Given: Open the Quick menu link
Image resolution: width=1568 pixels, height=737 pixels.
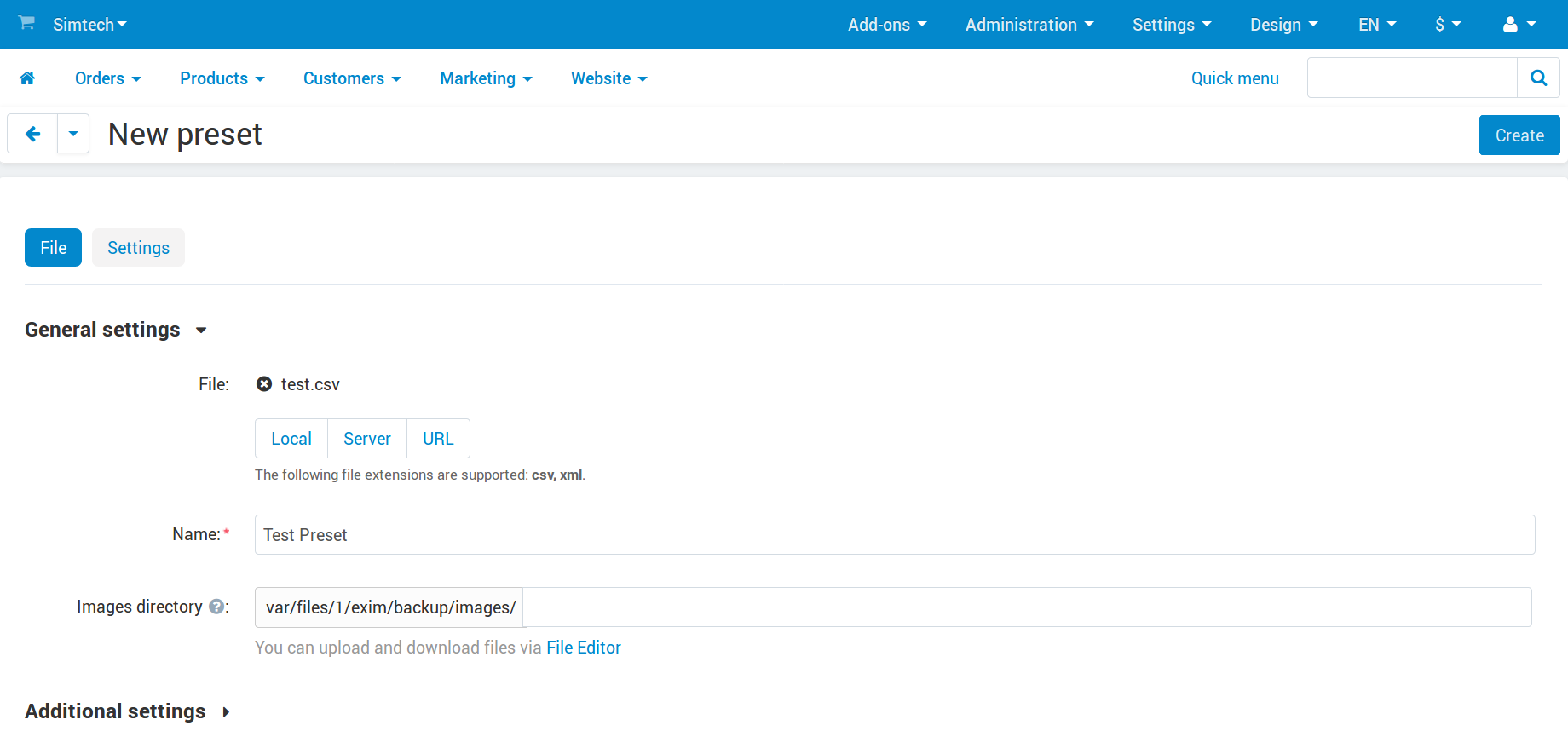Looking at the screenshot, I should click(x=1235, y=78).
